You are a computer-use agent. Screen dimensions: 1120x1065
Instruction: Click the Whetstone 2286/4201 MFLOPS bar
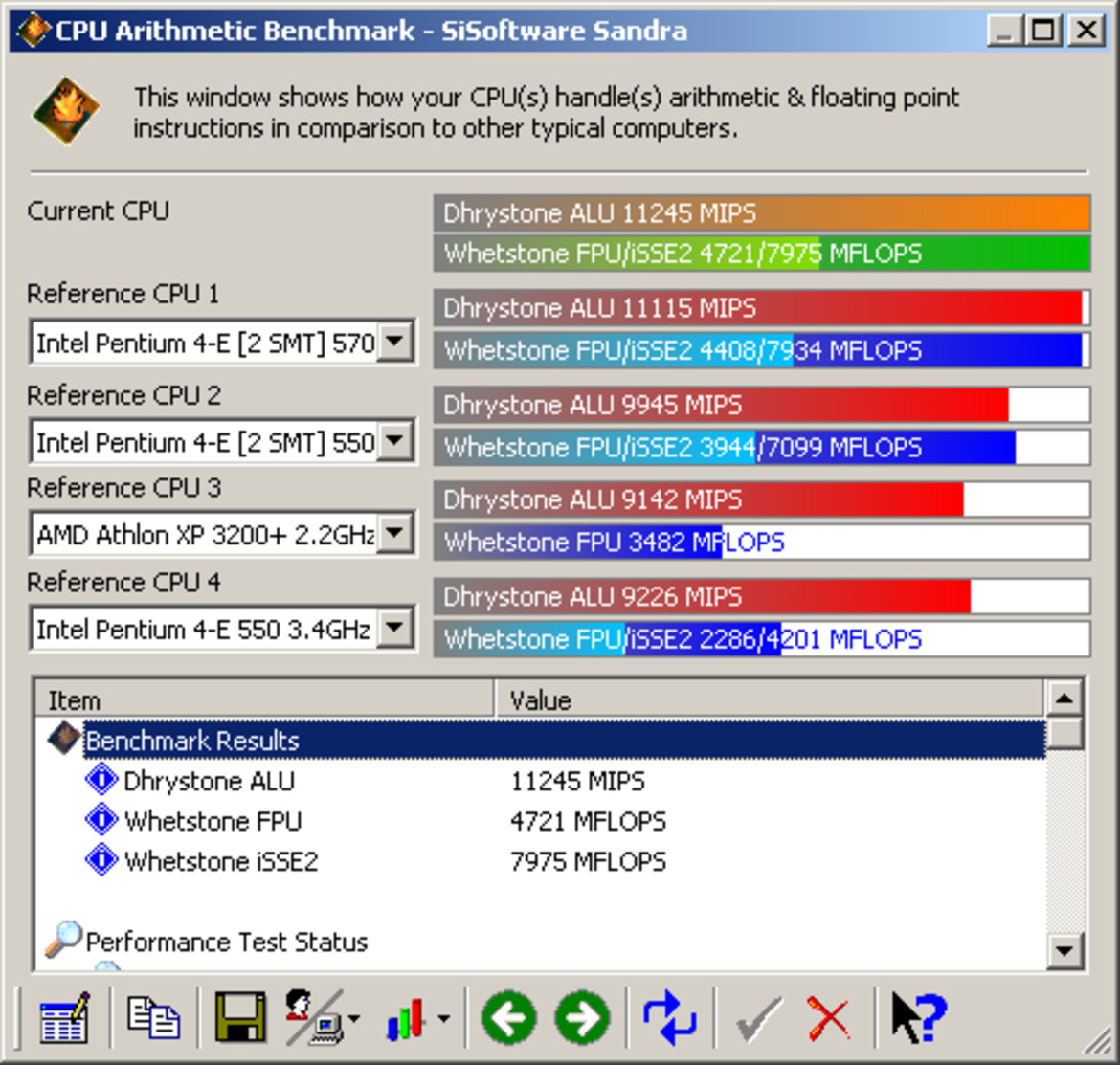coord(761,638)
